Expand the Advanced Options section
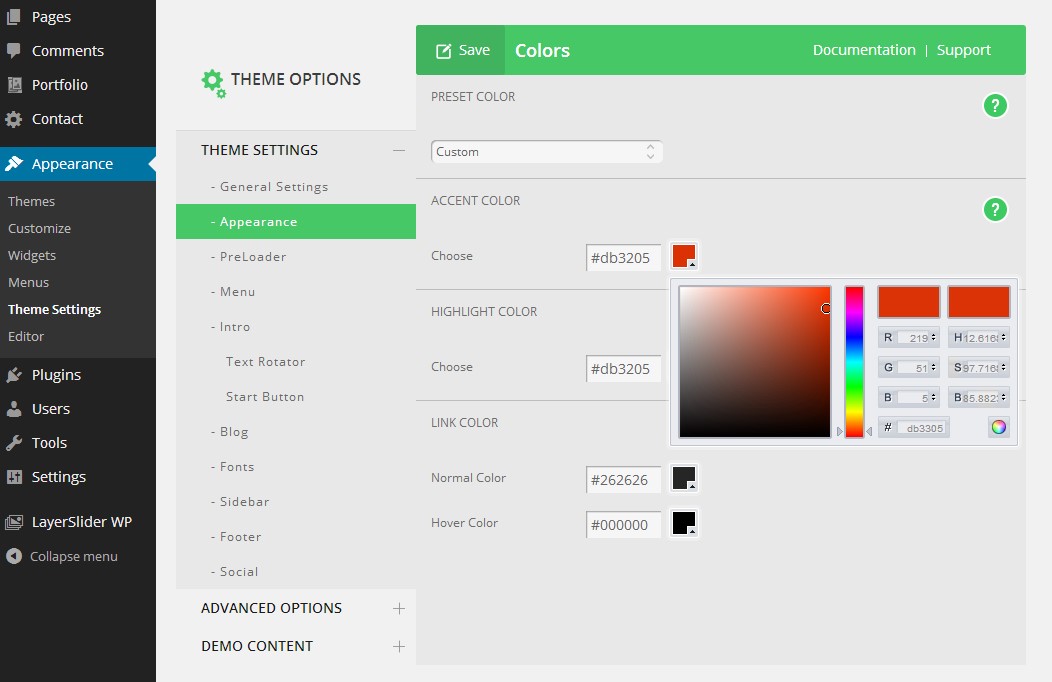 398,608
